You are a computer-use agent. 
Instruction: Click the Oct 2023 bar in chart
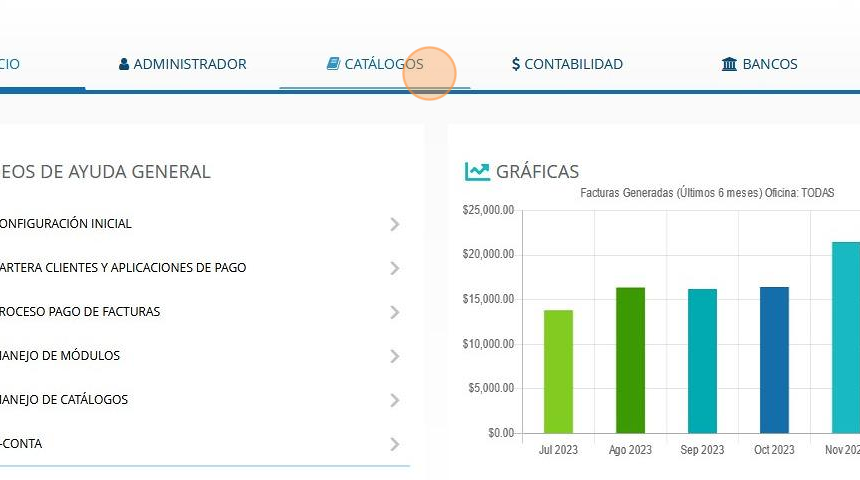[x=774, y=360]
